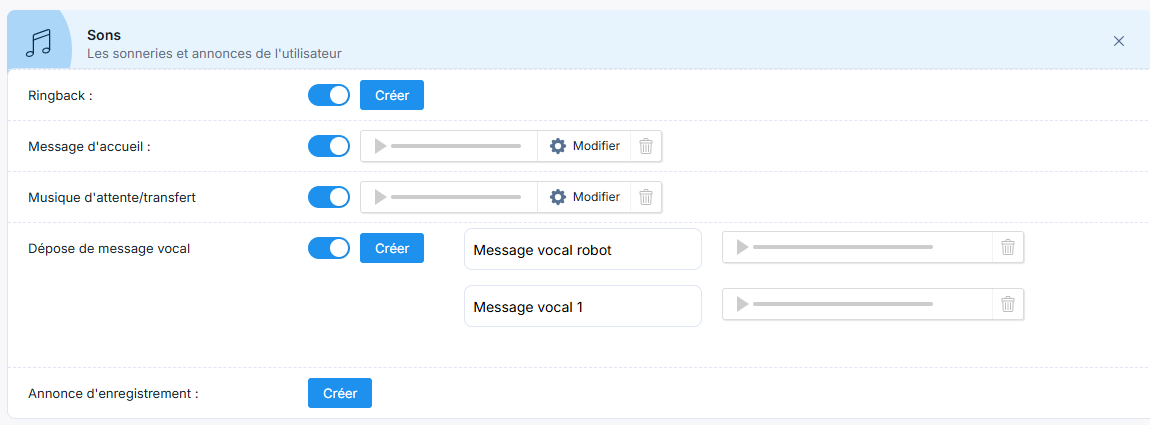Edit the Message vocal robot name field
The width and height of the screenshot is (1150, 425).
pyautogui.click(x=583, y=250)
